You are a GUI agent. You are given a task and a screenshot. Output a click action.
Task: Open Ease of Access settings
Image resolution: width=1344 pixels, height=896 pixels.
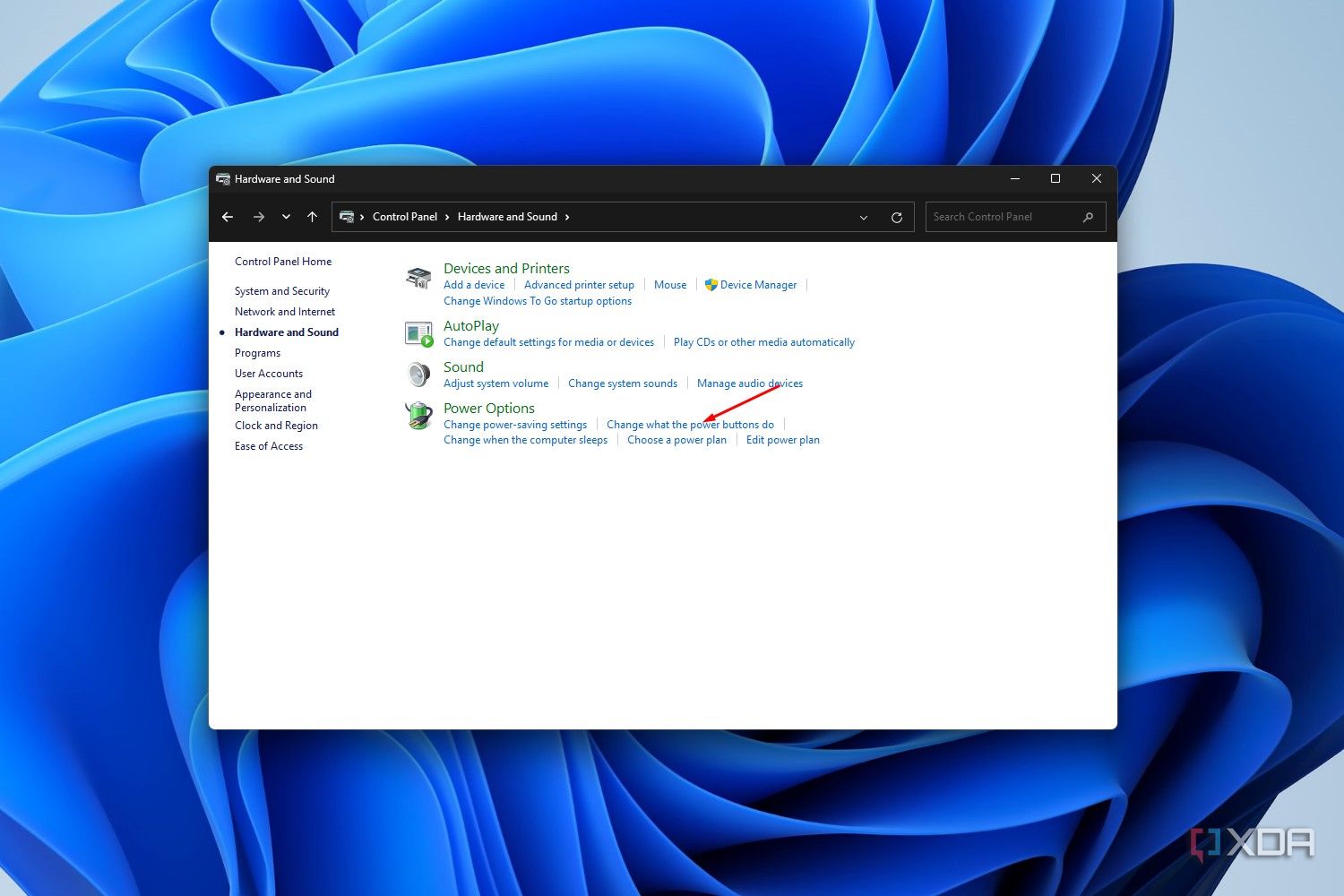tap(268, 445)
